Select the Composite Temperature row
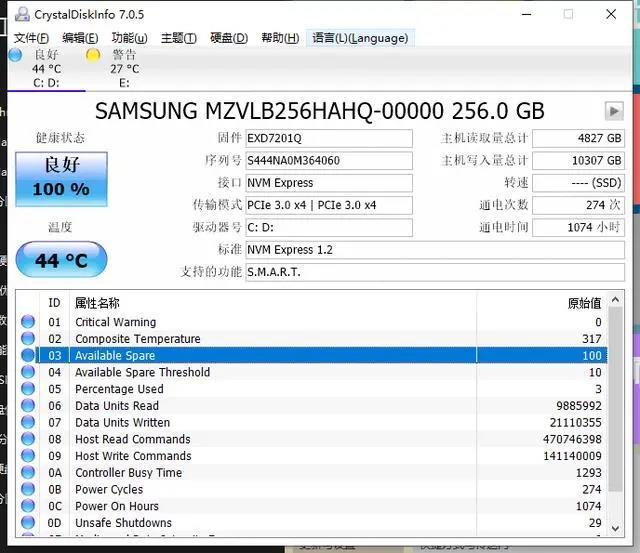 click(x=312, y=339)
